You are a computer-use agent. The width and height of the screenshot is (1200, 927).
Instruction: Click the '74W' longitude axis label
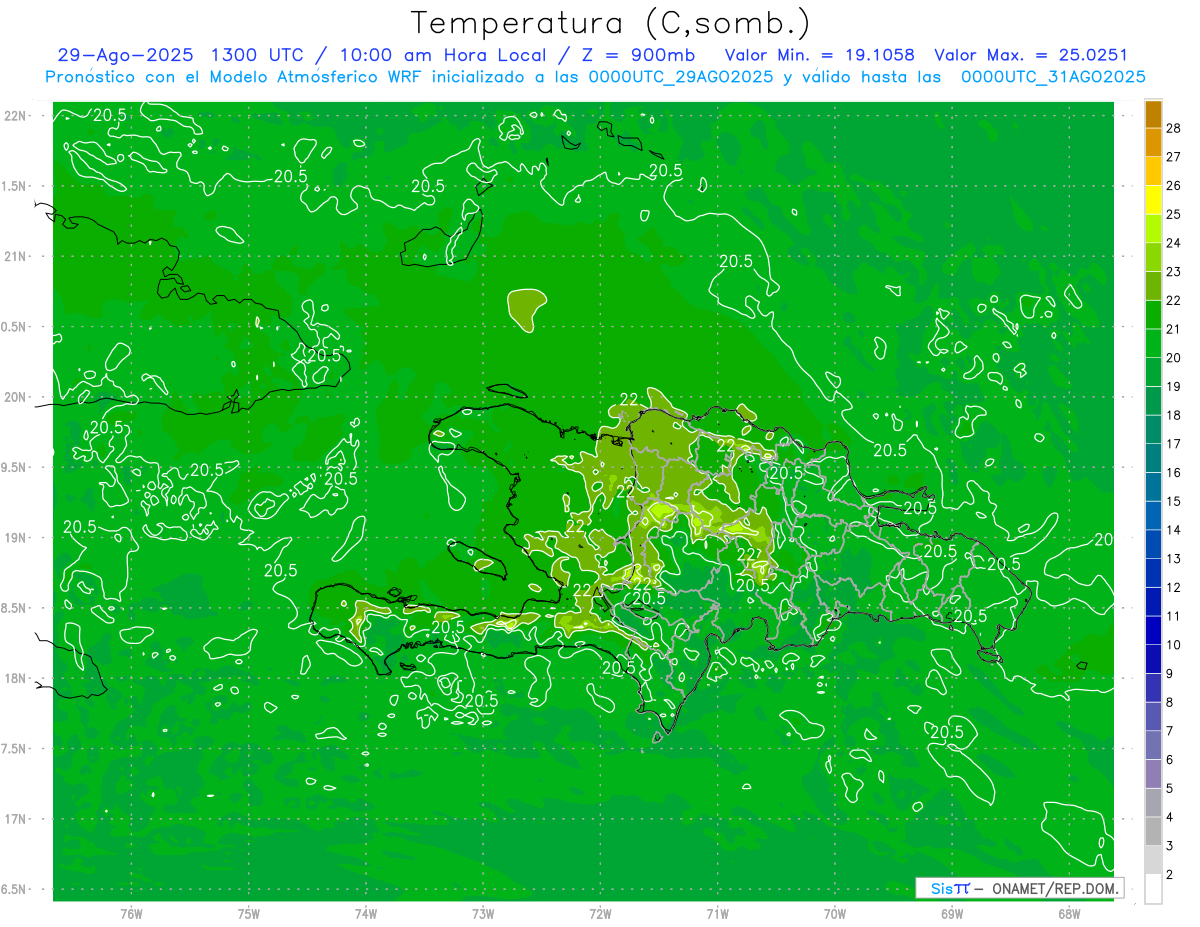point(366,913)
